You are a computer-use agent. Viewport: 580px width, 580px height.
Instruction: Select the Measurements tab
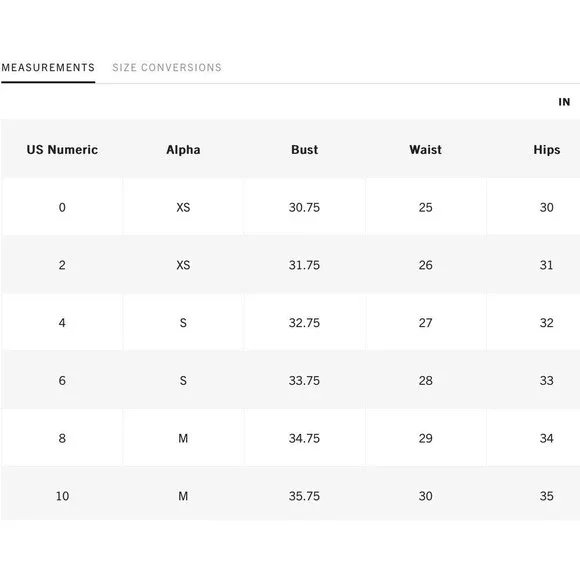(48, 67)
